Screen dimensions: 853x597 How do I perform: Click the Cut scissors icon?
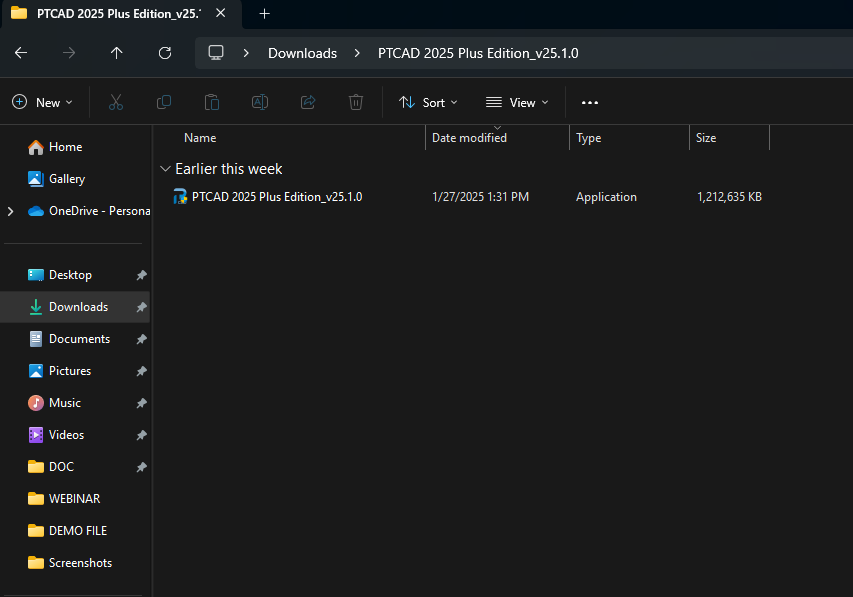click(x=116, y=102)
